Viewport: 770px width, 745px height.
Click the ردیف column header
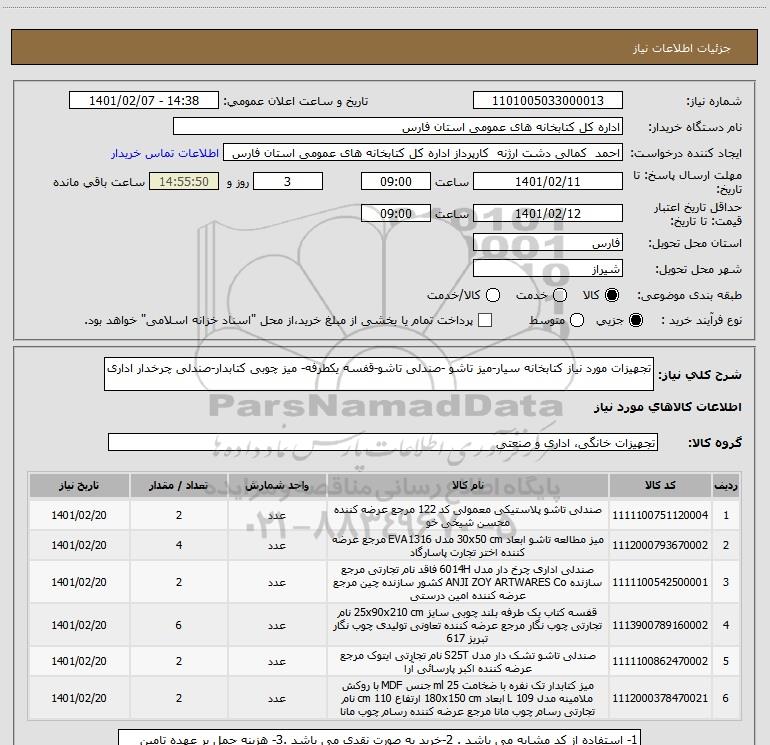coord(726,485)
